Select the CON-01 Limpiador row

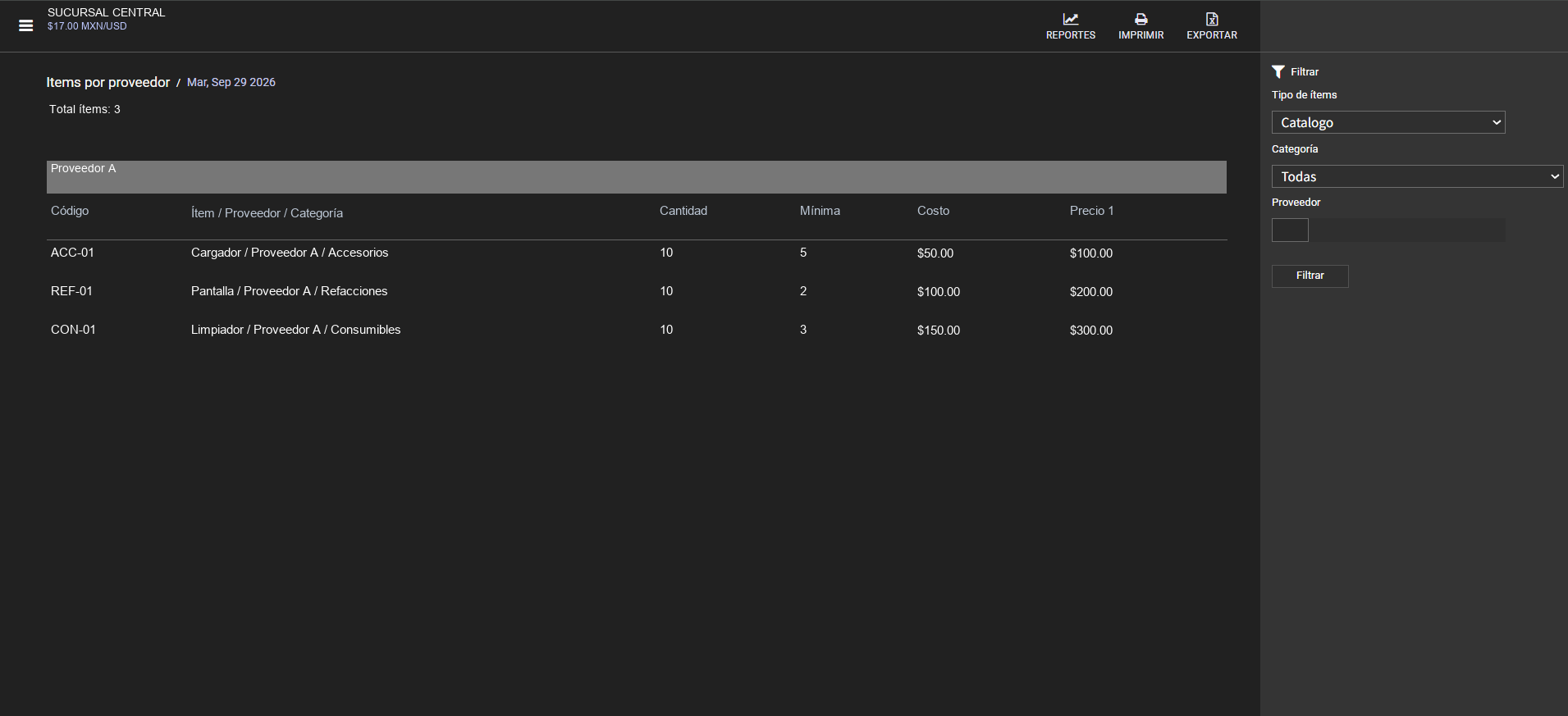click(x=637, y=330)
